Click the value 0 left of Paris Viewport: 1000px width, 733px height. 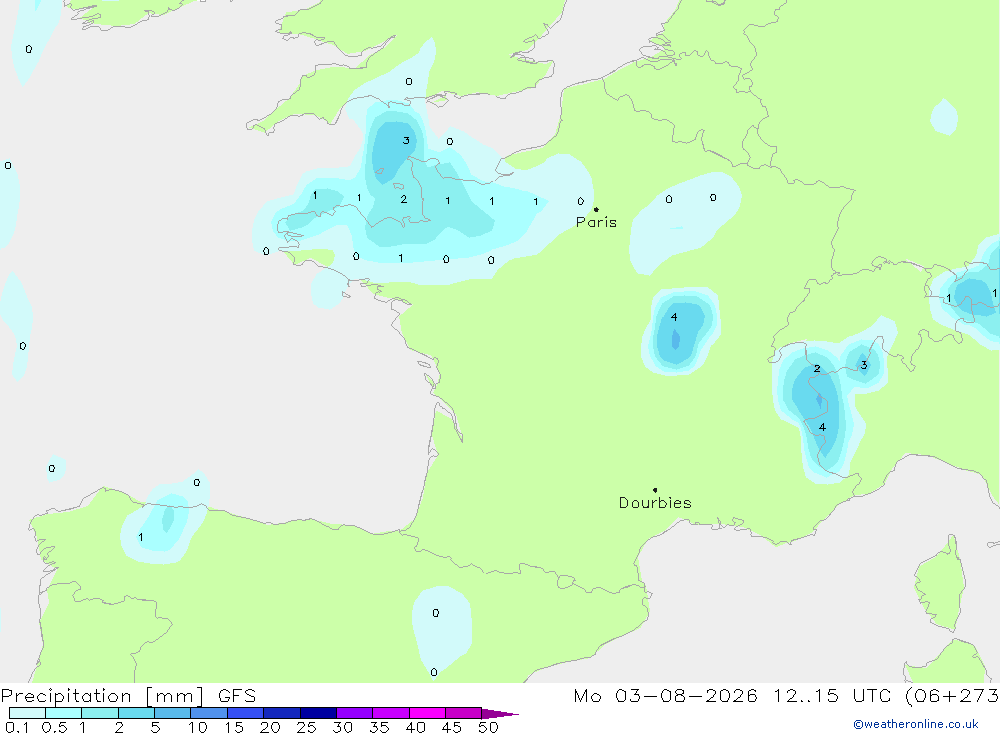(580, 201)
